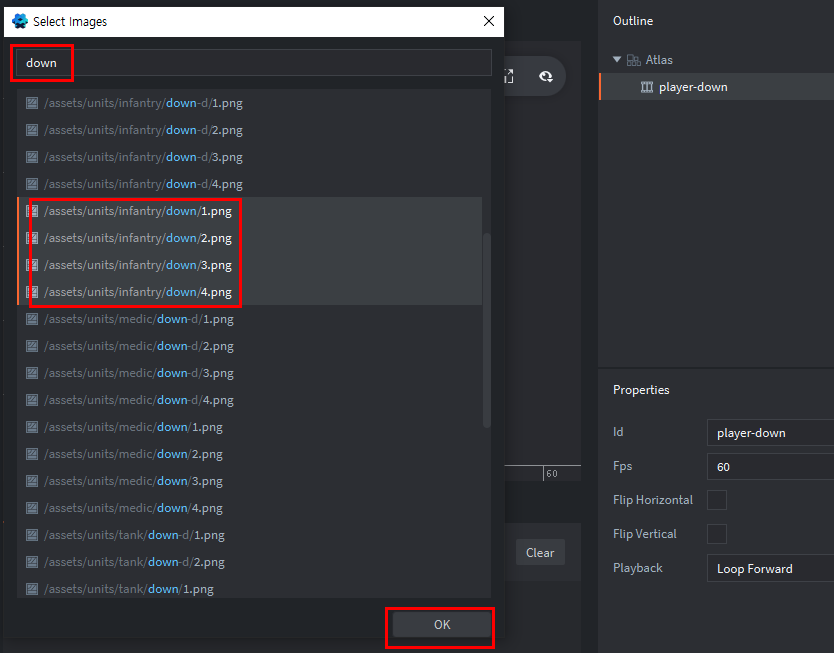Screen dimensions: 834x653
Task: Select /assets/units/medic/down-d/1.png
Action: [249, 319]
